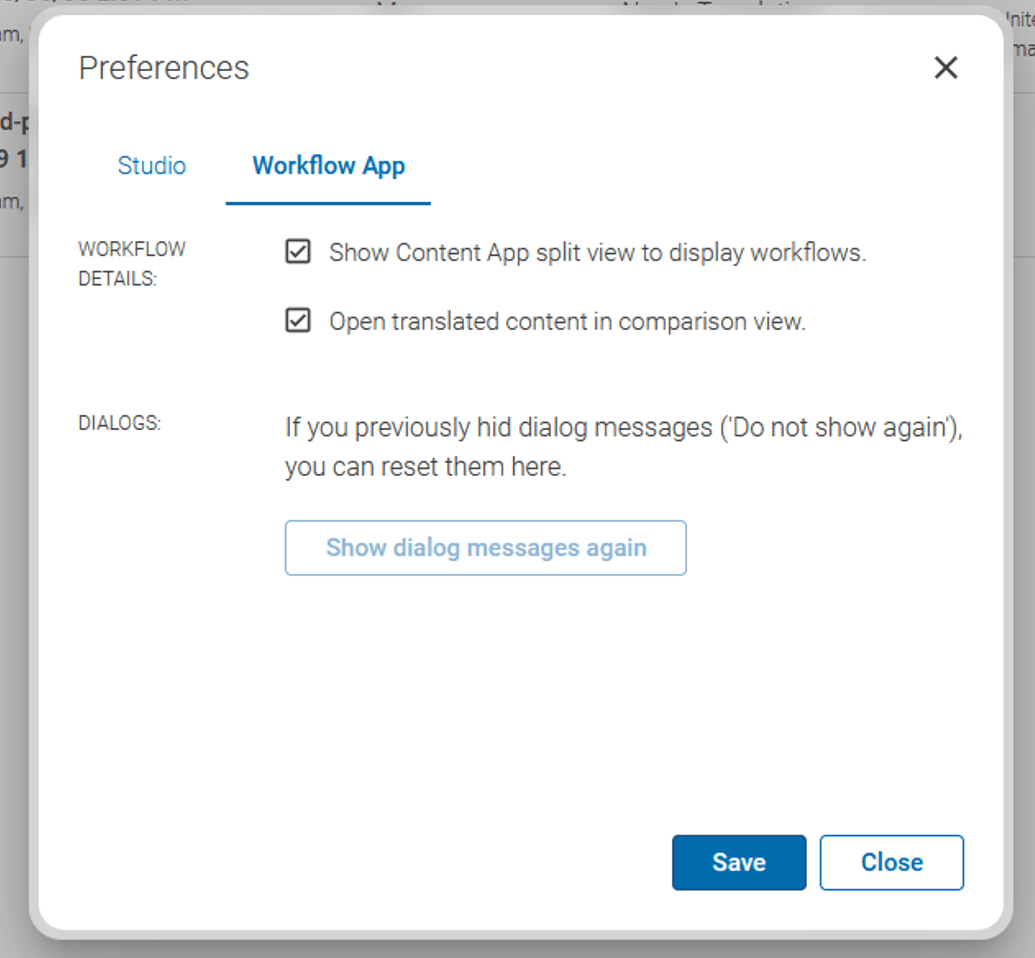Click the WORKFLOW DETAILS section label

132,264
